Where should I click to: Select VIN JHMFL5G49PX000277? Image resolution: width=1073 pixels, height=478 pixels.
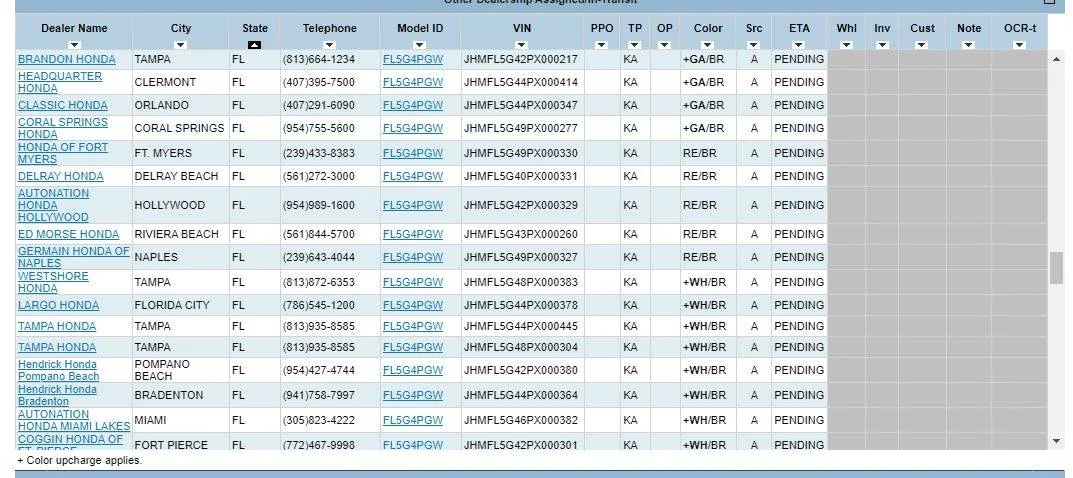point(520,128)
